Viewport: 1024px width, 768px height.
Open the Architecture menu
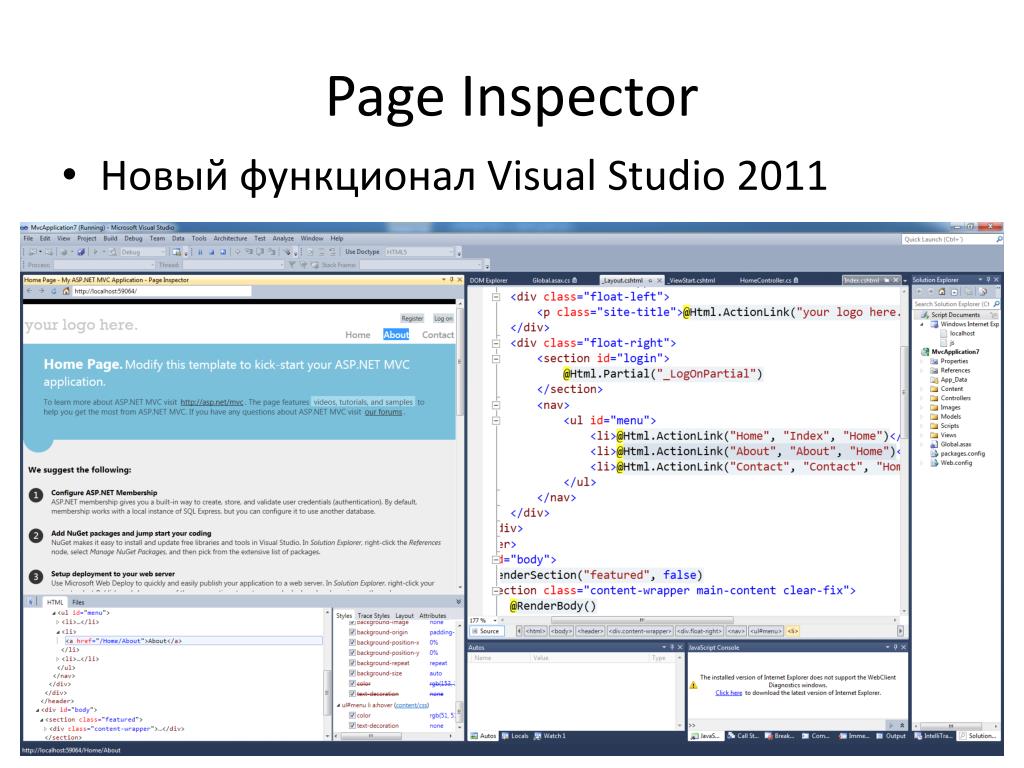(x=230, y=238)
